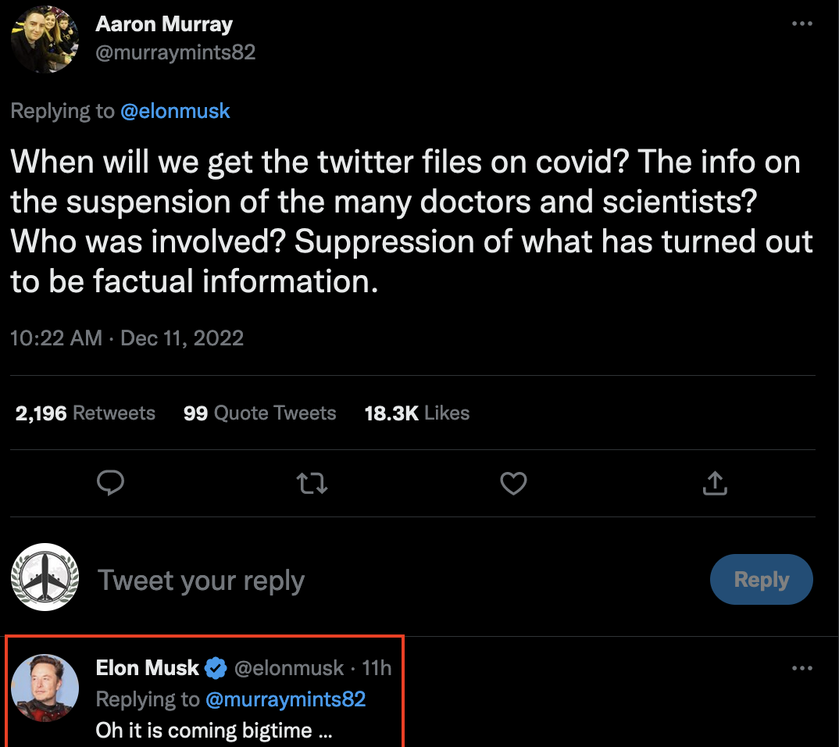Open the 11h timestamp on Elon's reply
Screen dimensions: 839x747
377,668
